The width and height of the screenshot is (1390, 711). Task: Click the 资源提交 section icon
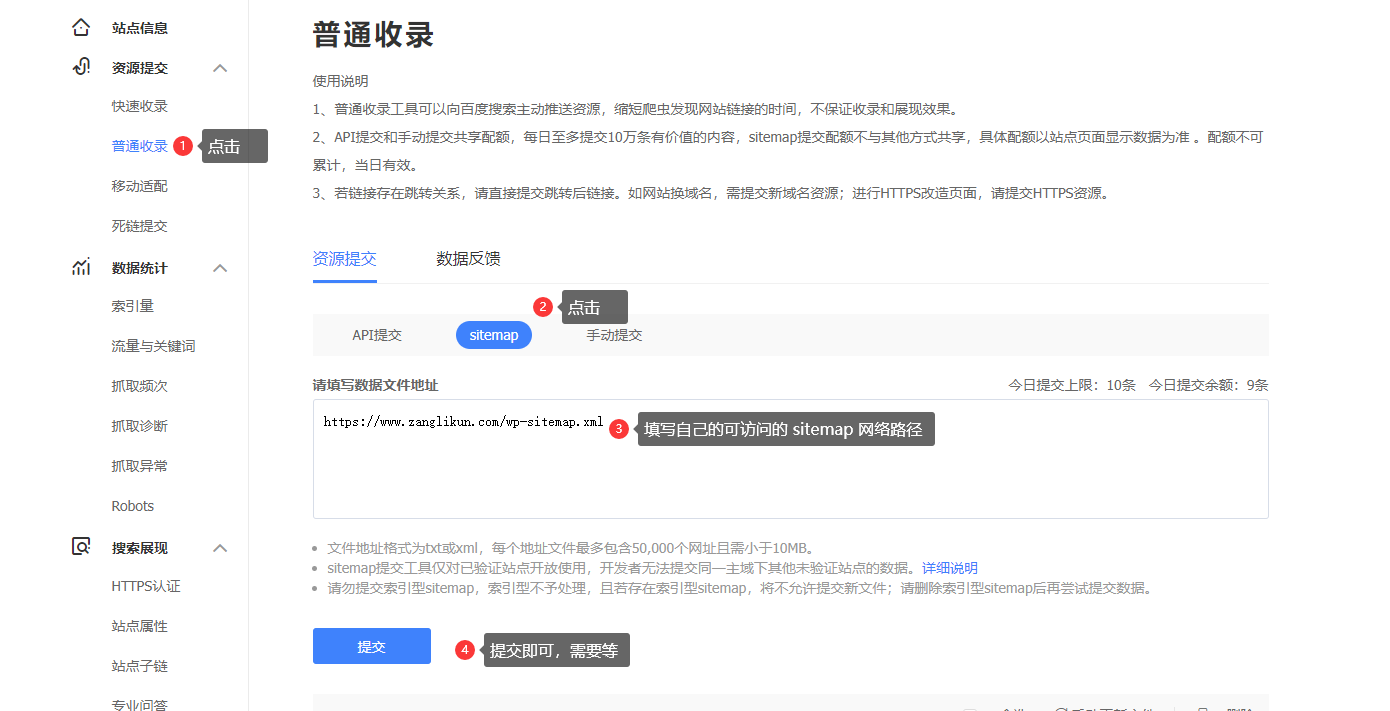[x=81, y=68]
